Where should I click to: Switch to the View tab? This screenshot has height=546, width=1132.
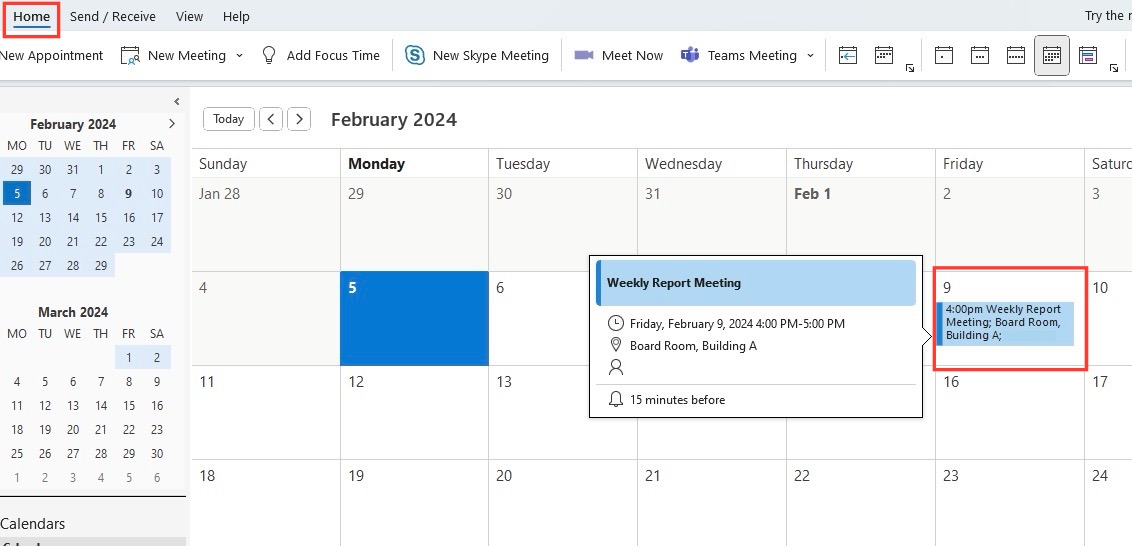pyautogui.click(x=189, y=16)
